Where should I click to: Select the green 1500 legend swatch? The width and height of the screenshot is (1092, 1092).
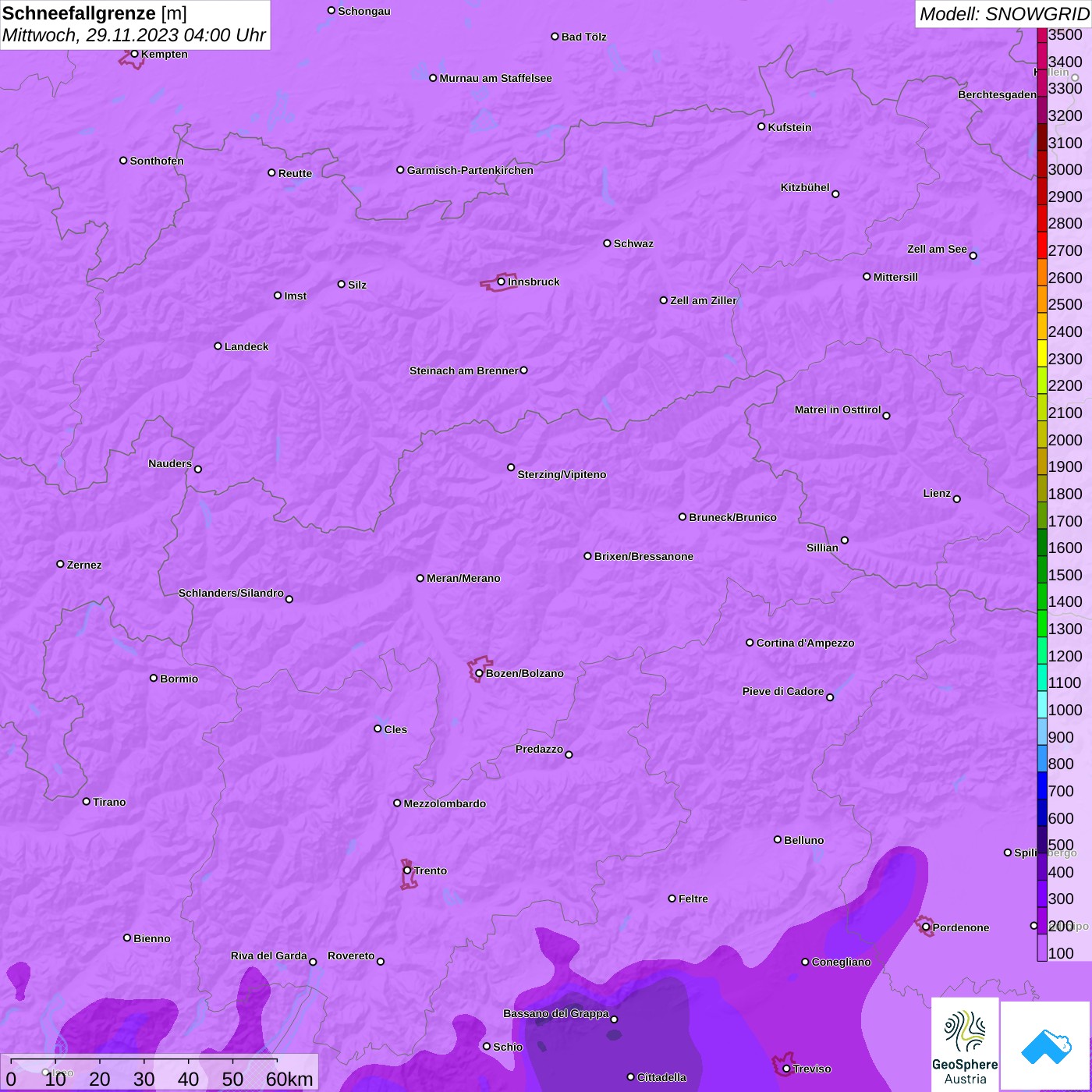1042,569
